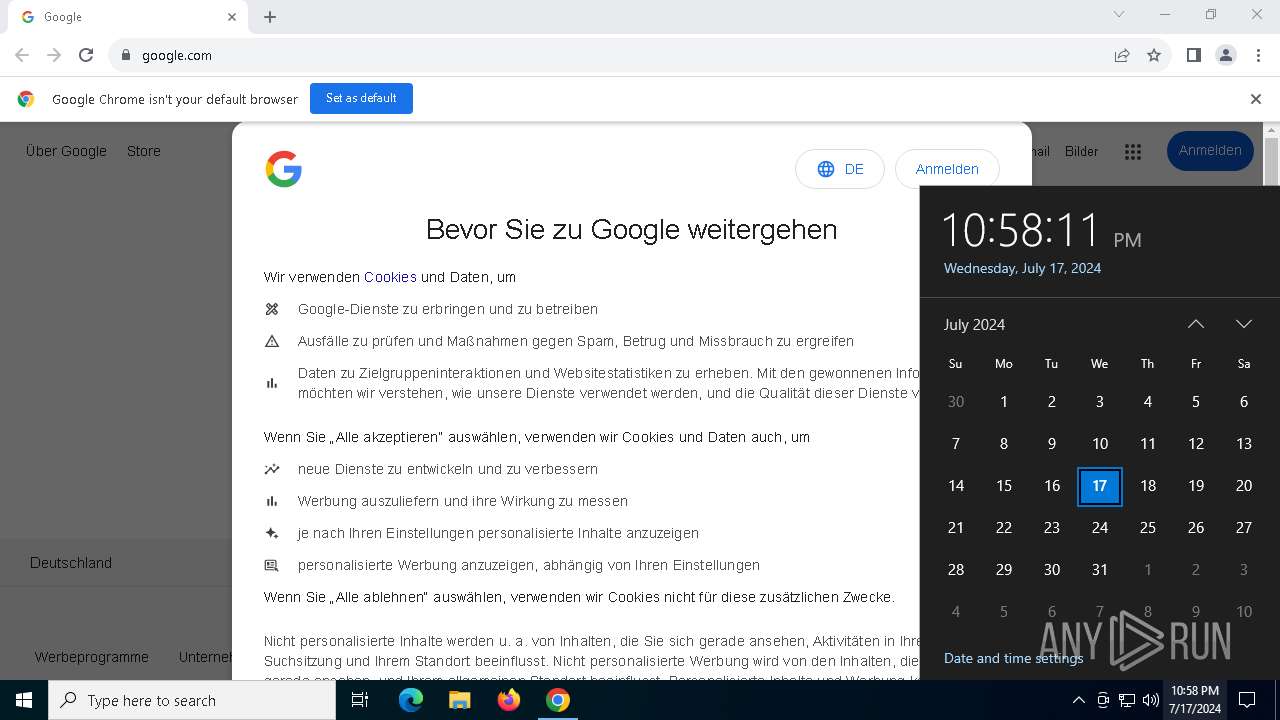Select July 1 in calendar
The height and width of the screenshot is (720, 1280).
(x=1003, y=402)
